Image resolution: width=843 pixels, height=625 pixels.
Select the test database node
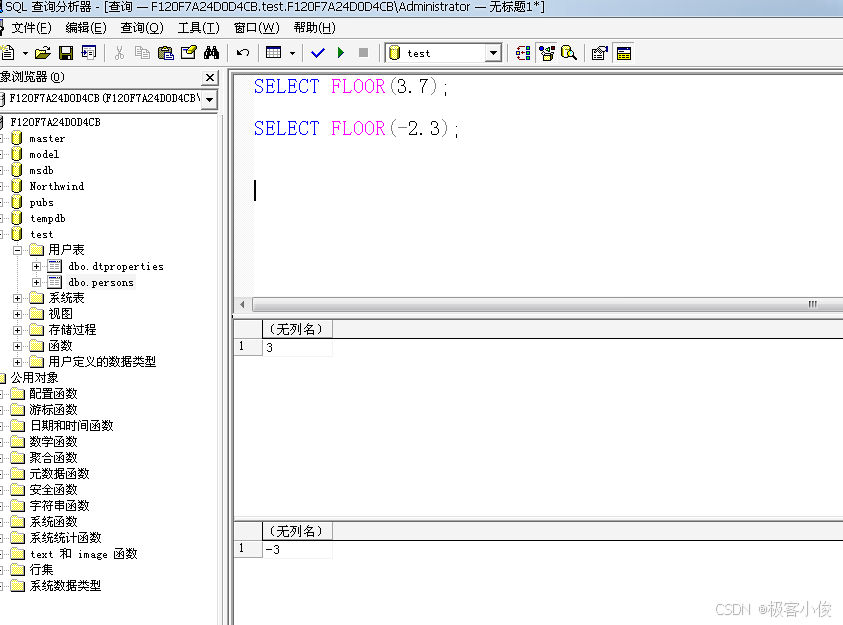pos(41,234)
